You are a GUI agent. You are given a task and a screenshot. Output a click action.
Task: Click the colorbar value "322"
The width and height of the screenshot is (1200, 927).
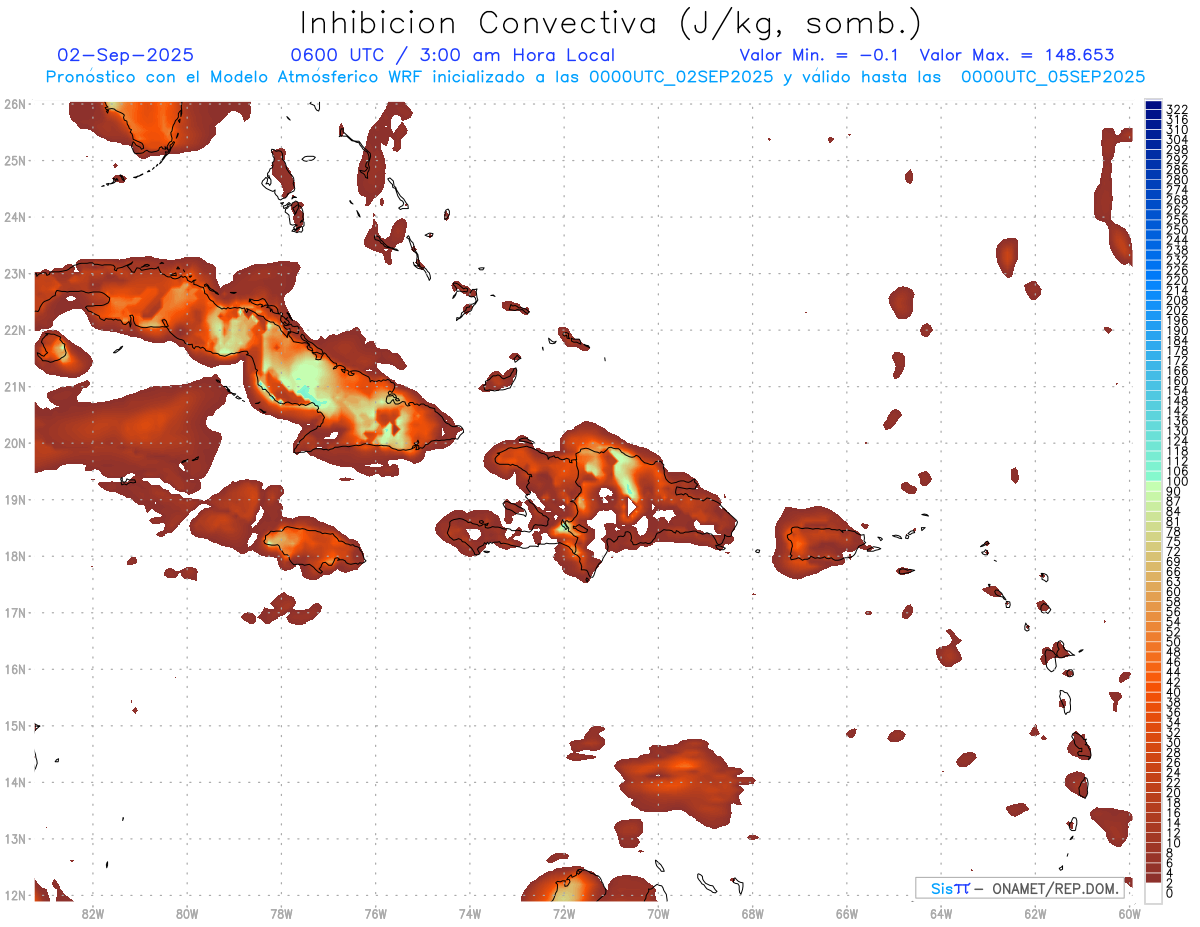[1177, 109]
